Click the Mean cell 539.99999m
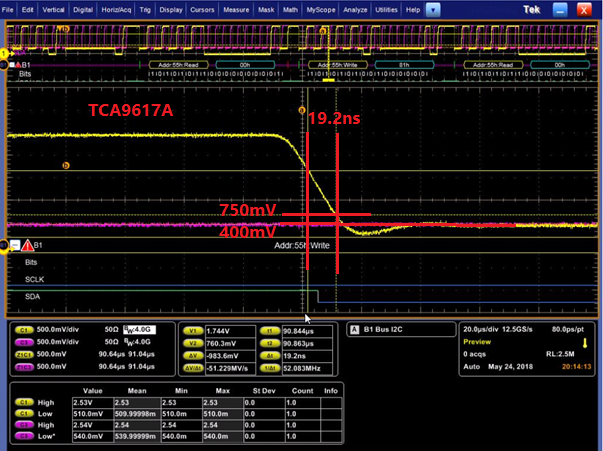This screenshot has width=603, height=451. 137,436
